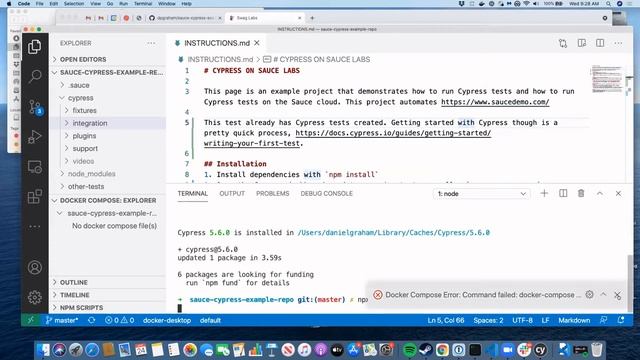Open gear on Docker Compose error notification
Viewport: 640px width, 360px height.
point(589,294)
